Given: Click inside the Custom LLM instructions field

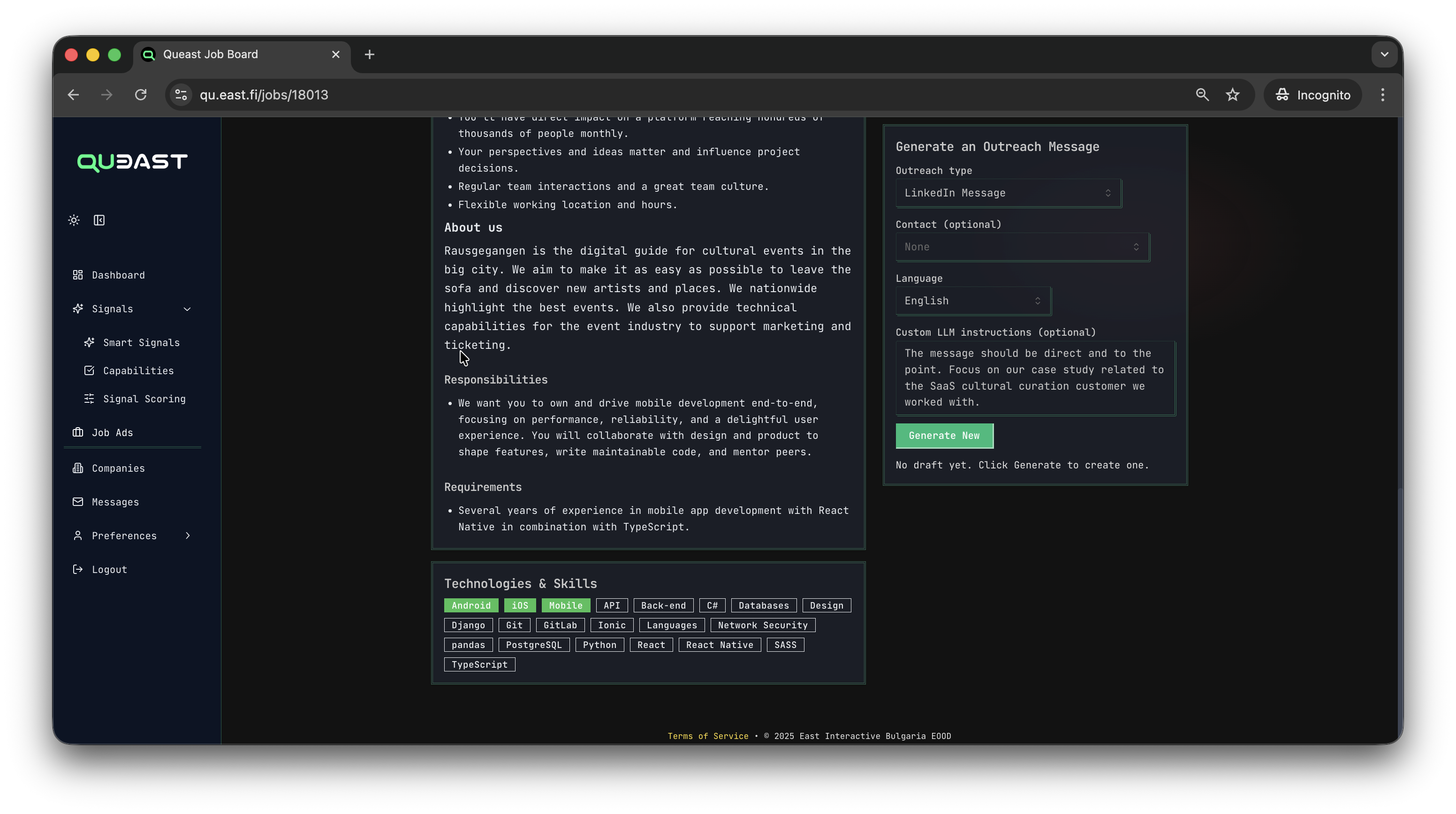Looking at the screenshot, I should point(1035,378).
